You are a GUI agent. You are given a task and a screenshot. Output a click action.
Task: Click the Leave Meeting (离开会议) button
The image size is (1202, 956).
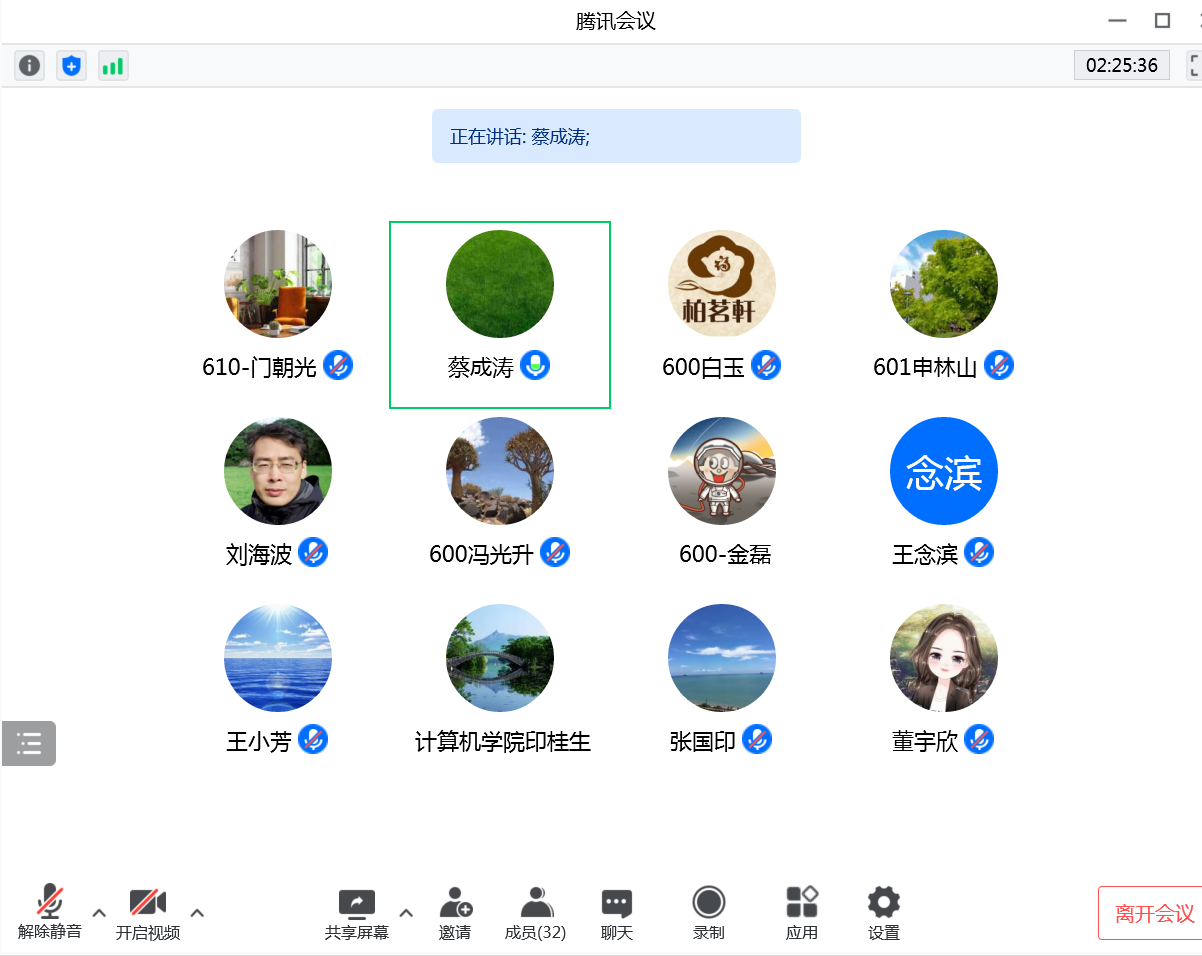click(x=1153, y=913)
